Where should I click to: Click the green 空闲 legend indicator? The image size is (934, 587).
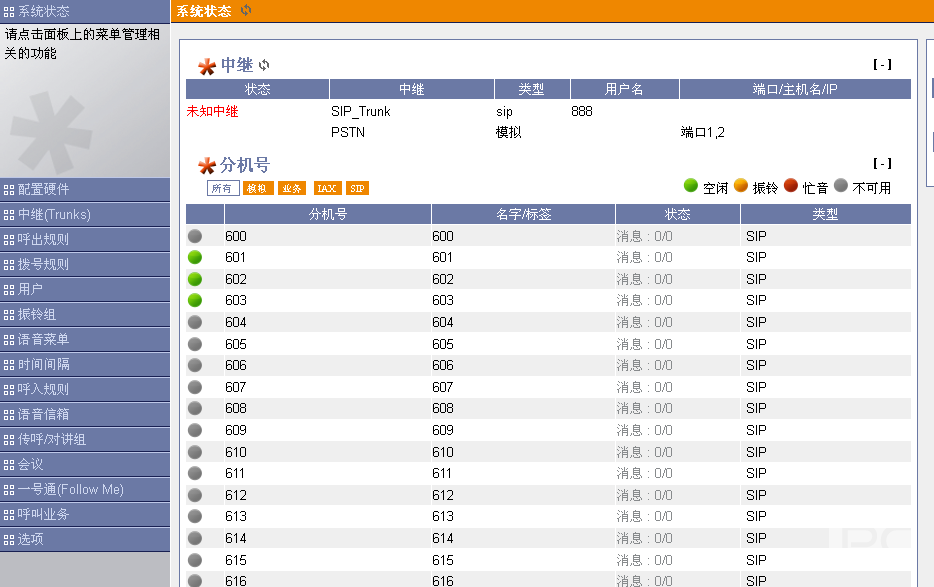690,186
